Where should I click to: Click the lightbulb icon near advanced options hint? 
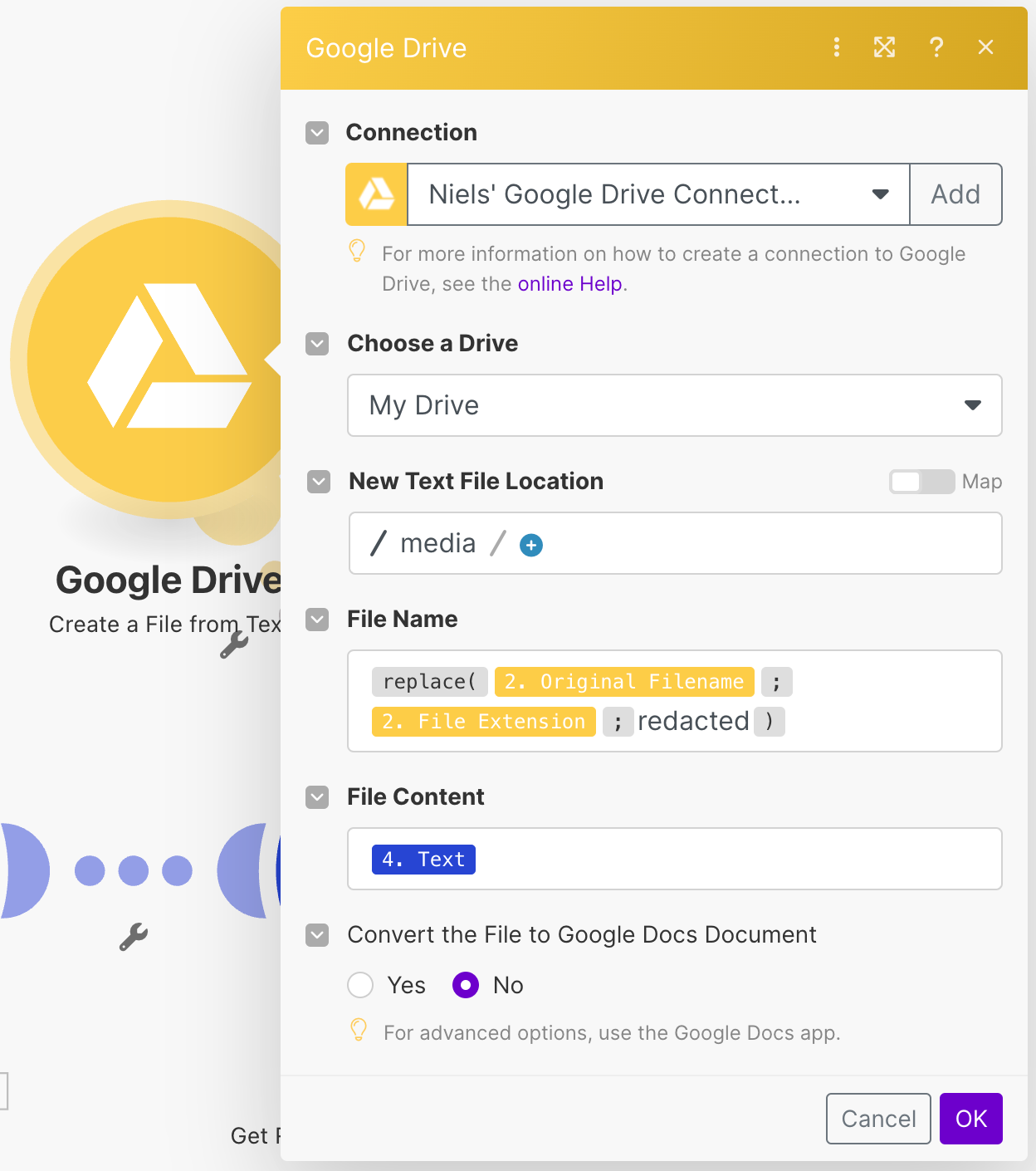point(359,1030)
